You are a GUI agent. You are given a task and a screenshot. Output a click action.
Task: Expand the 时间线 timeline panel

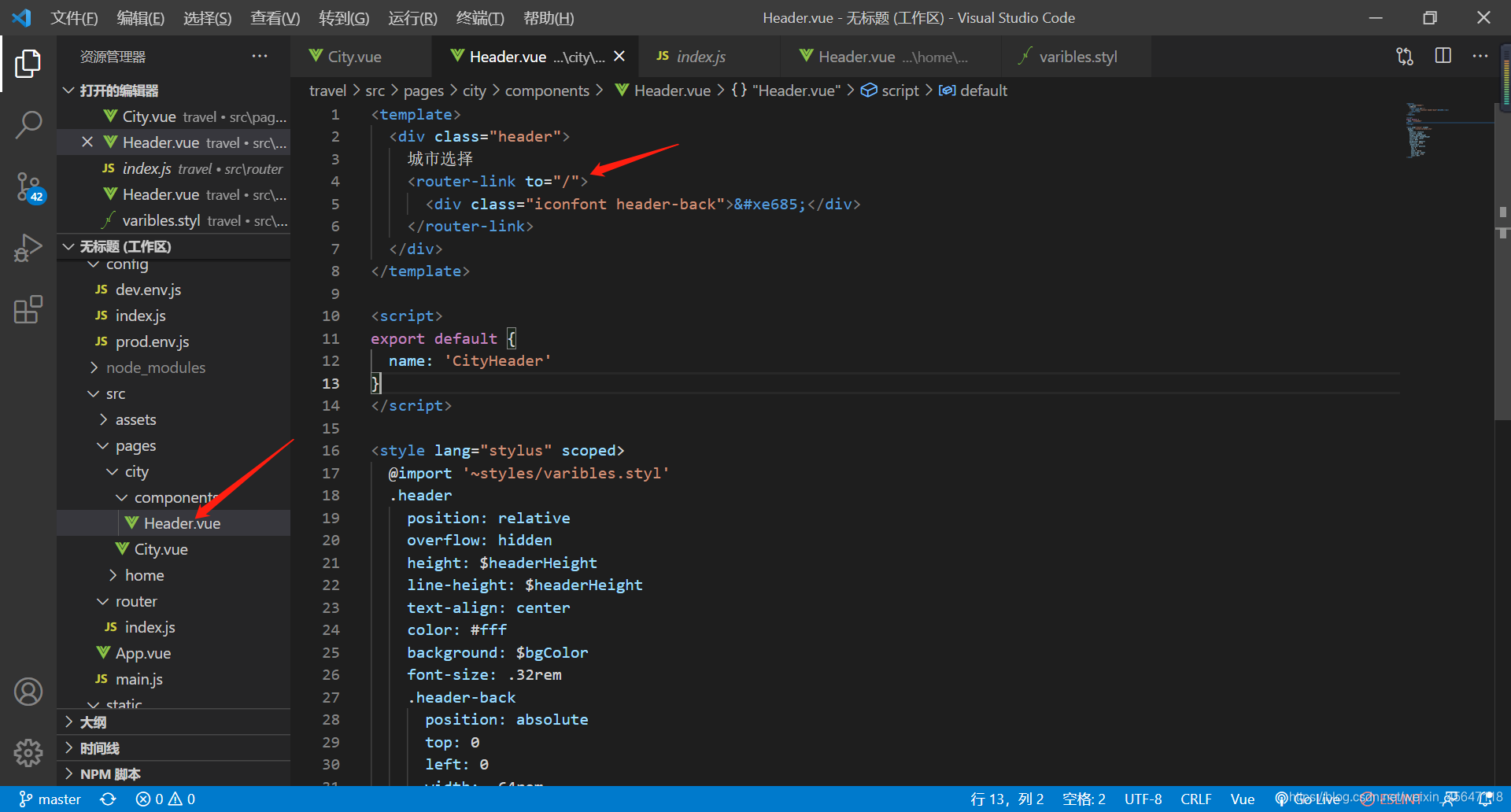pyautogui.click(x=174, y=748)
